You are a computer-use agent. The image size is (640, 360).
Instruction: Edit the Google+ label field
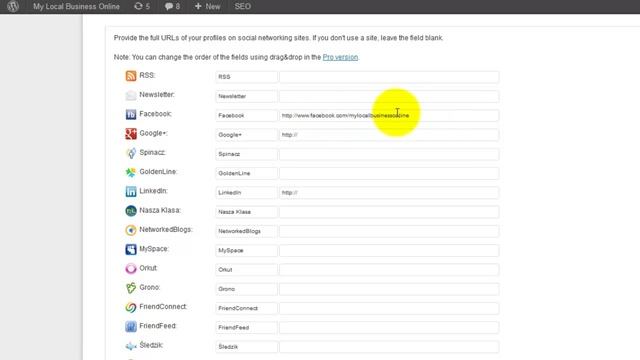246,135
